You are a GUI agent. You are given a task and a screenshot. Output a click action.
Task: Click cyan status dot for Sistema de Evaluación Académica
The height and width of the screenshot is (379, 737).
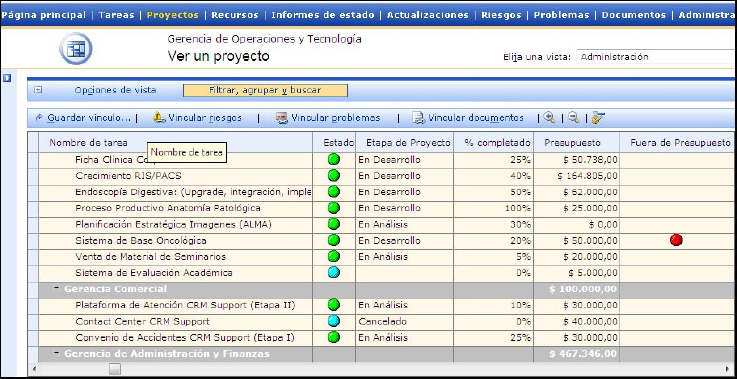[334, 273]
